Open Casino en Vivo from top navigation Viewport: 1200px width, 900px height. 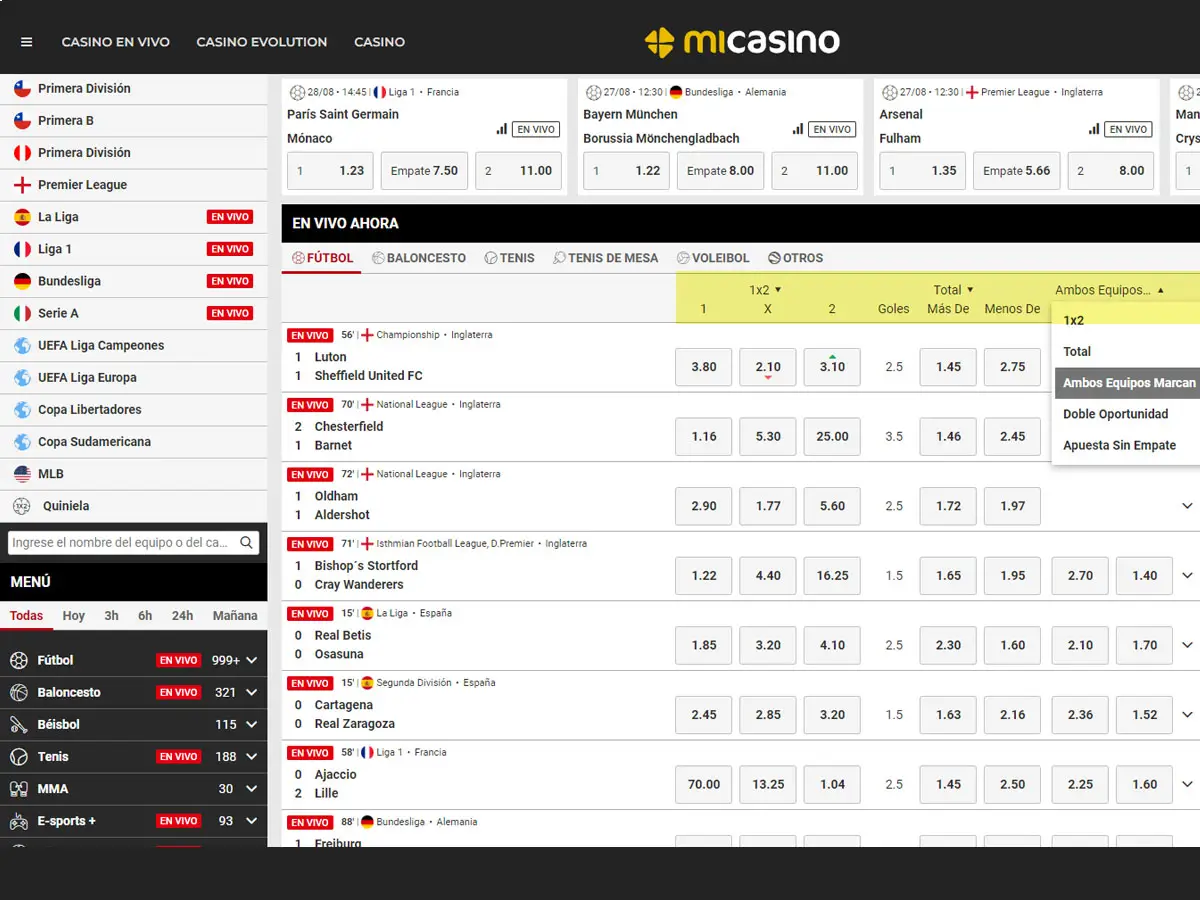tap(116, 42)
